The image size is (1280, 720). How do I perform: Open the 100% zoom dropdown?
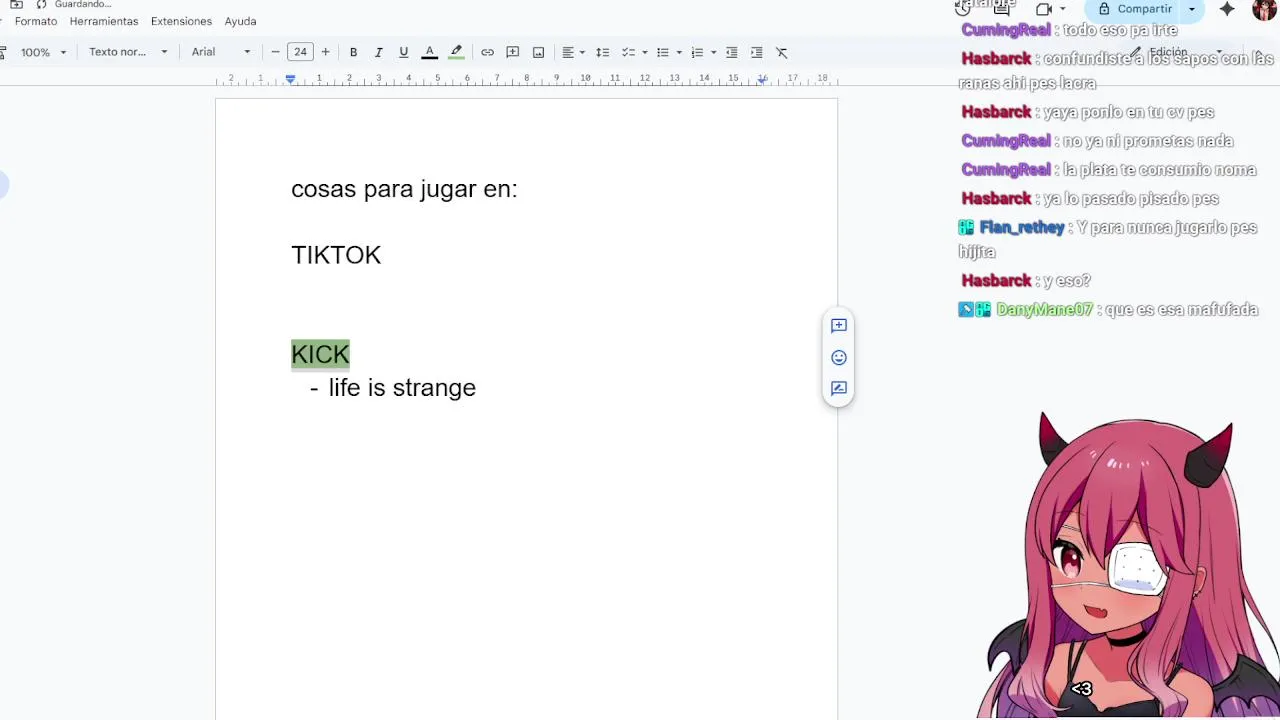coord(43,52)
